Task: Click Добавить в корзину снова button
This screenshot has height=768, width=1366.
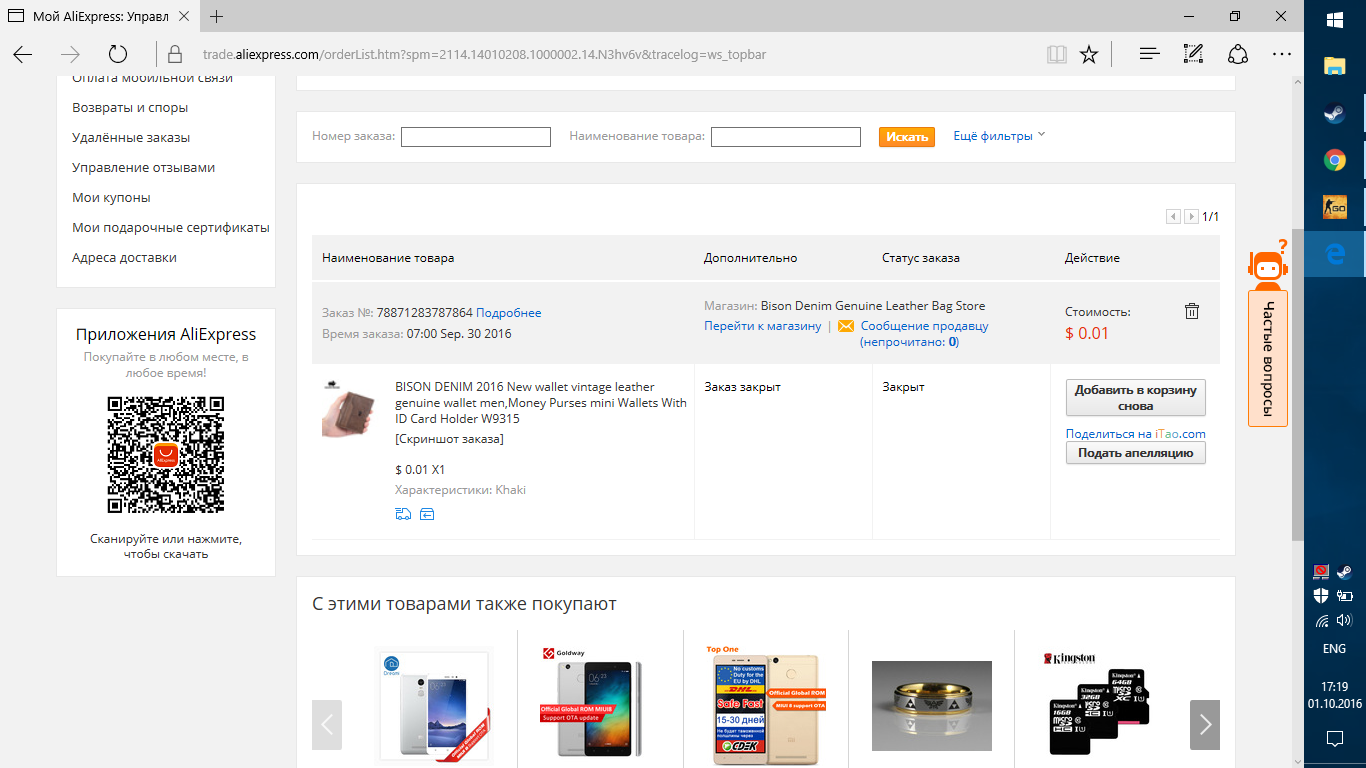Action: [x=1136, y=398]
